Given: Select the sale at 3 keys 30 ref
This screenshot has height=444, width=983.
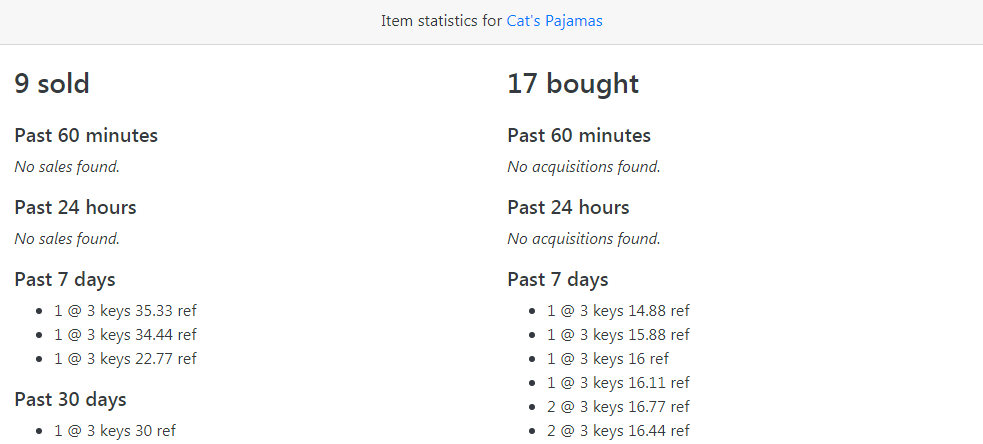Looking at the screenshot, I should point(115,431).
